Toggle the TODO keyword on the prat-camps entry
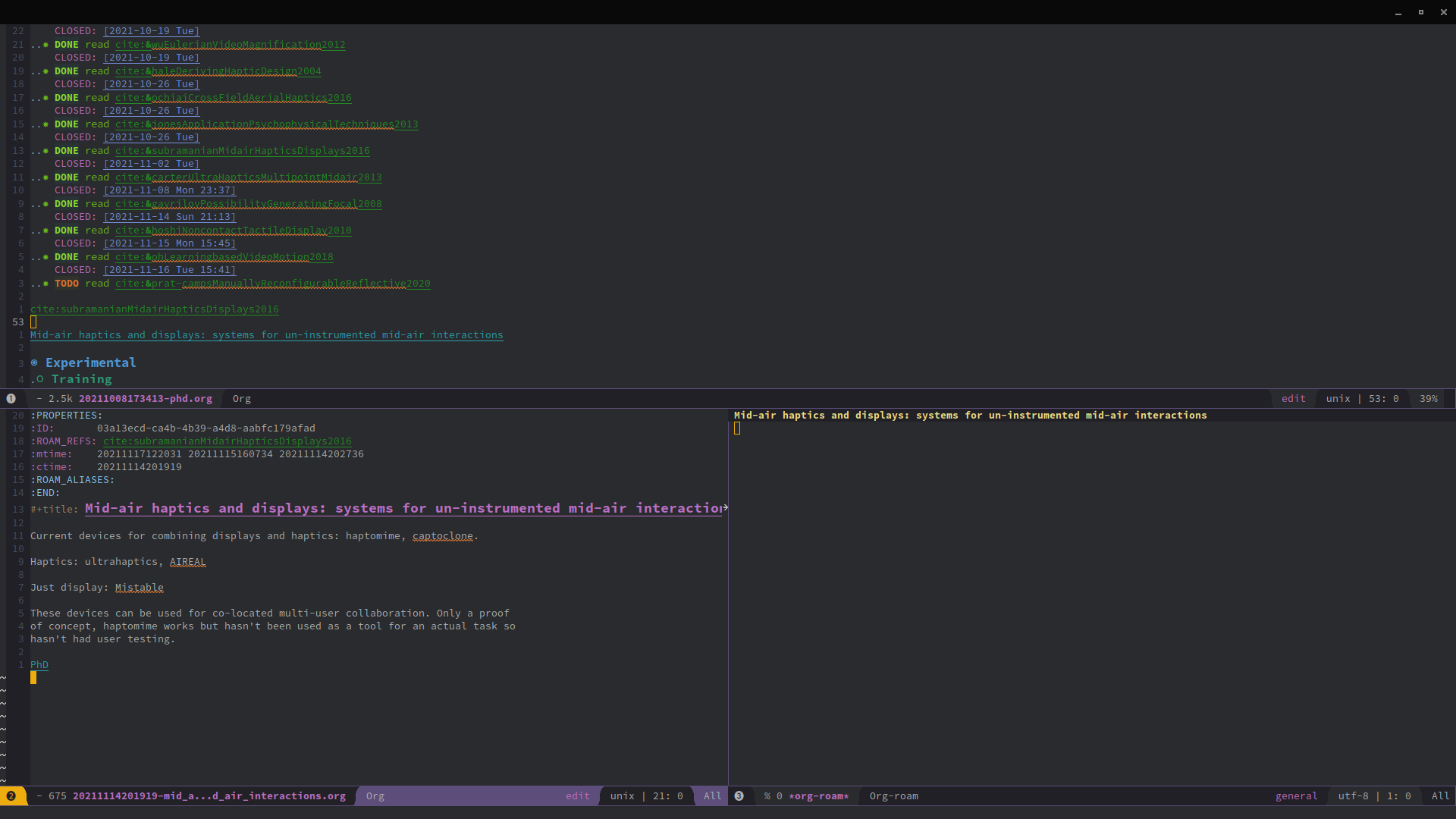 click(x=66, y=284)
